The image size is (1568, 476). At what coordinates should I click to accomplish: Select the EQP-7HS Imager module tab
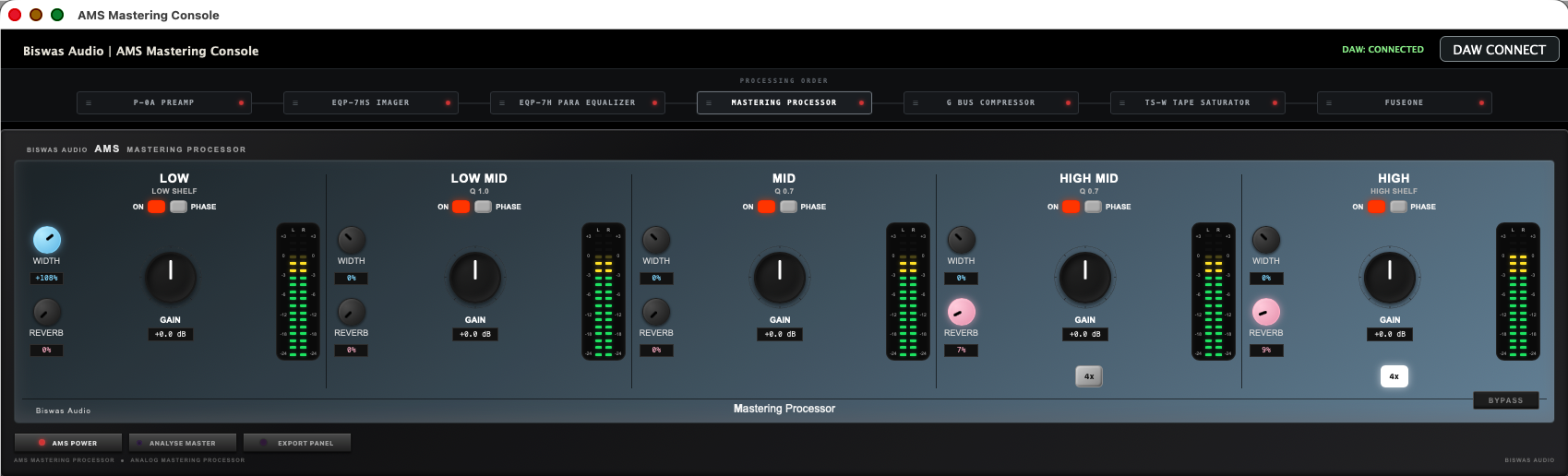click(x=371, y=102)
